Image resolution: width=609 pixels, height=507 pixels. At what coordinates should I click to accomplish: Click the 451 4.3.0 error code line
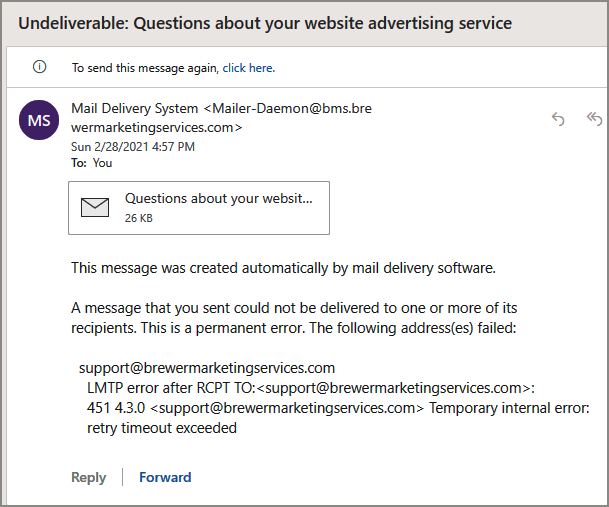coord(338,408)
